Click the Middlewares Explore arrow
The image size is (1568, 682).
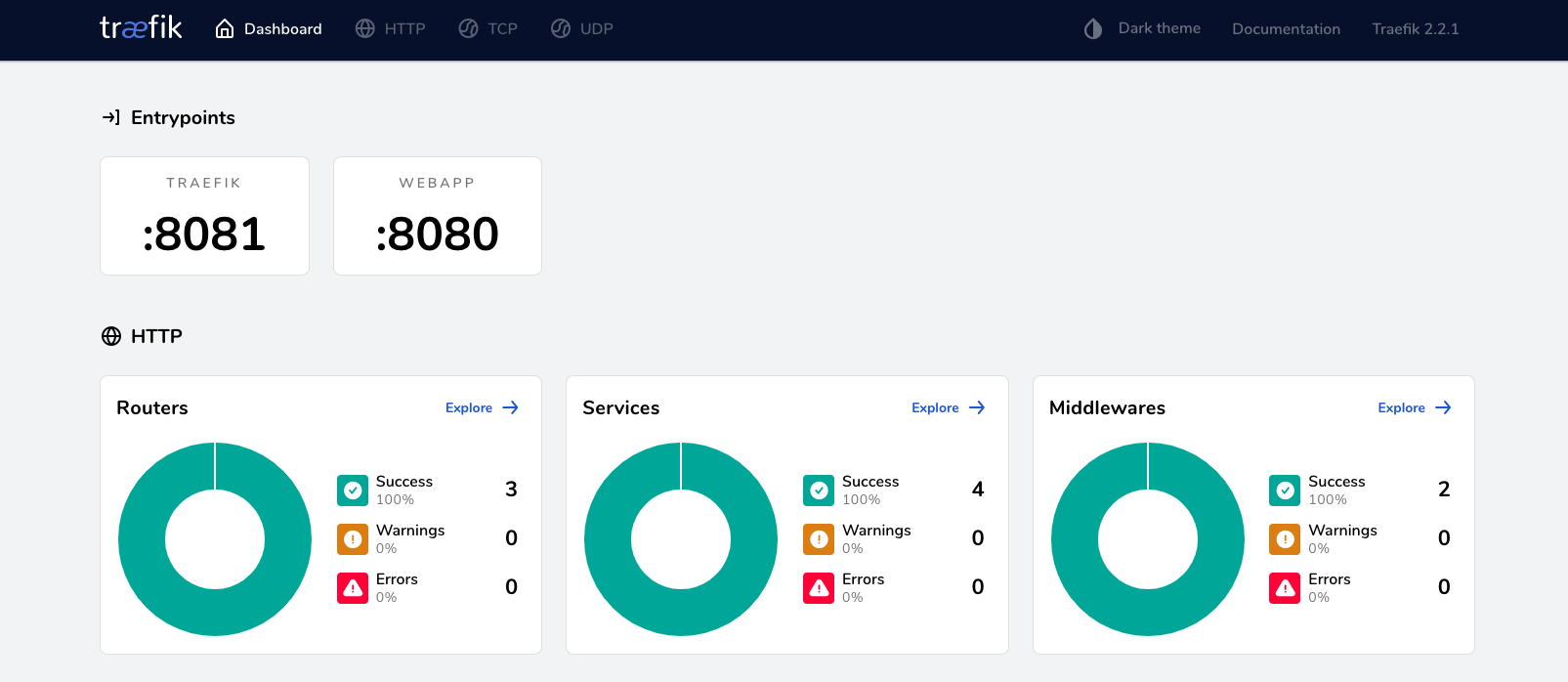point(1443,407)
